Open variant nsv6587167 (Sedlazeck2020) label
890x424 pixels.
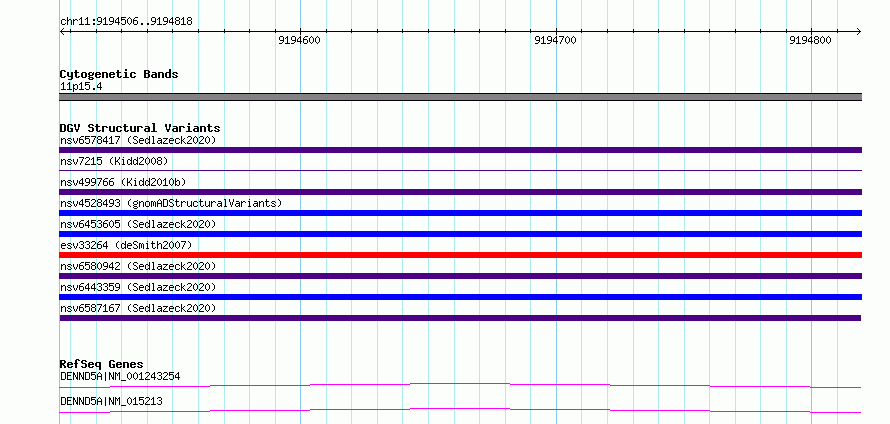(138, 308)
